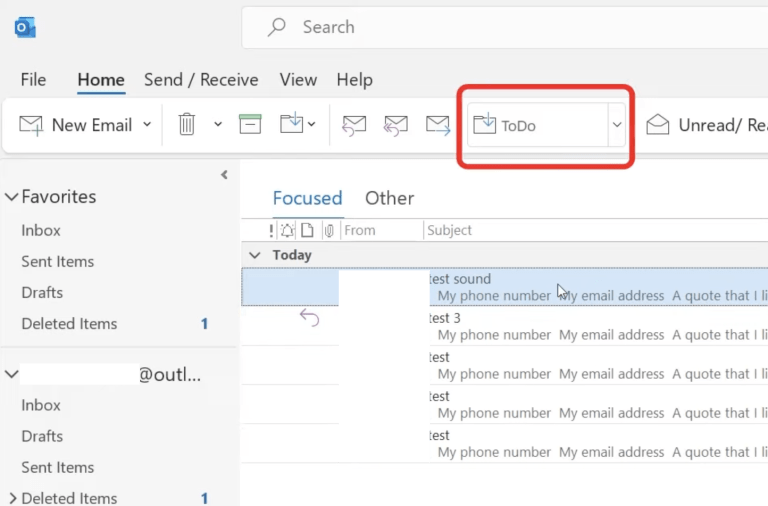The height and width of the screenshot is (506, 768).
Task: Open Sent Items under Favorites
Action: (58, 262)
